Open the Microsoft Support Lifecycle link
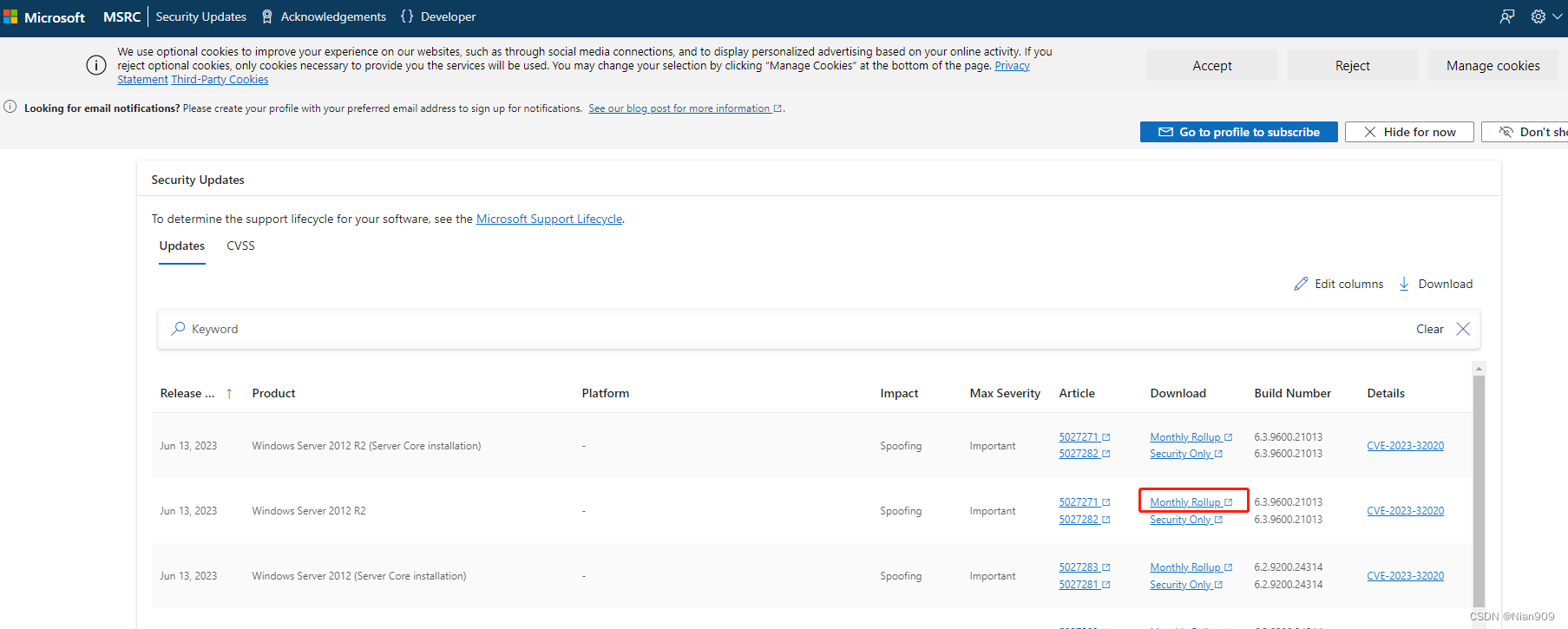This screenshot has height=629, width=1568. (x=549, y=219)
